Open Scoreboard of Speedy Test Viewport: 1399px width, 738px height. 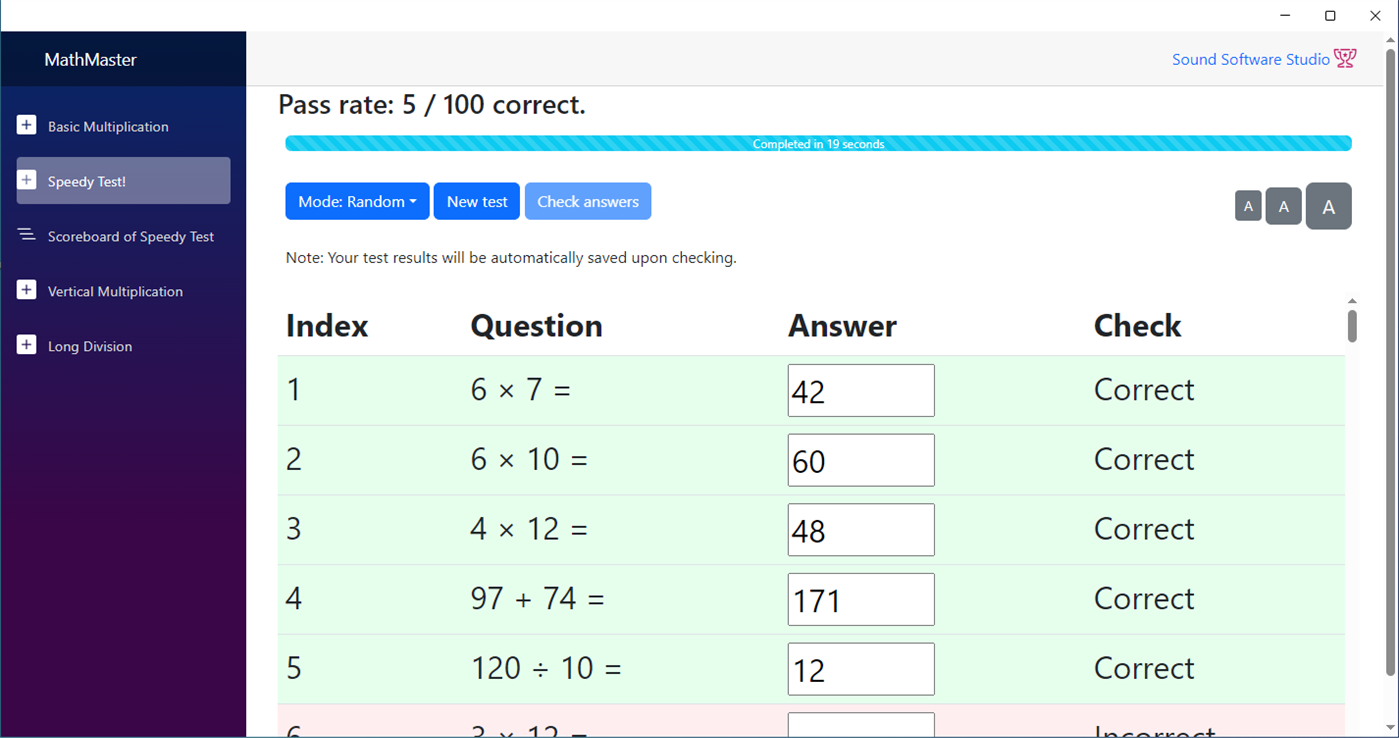pos(130,236)
